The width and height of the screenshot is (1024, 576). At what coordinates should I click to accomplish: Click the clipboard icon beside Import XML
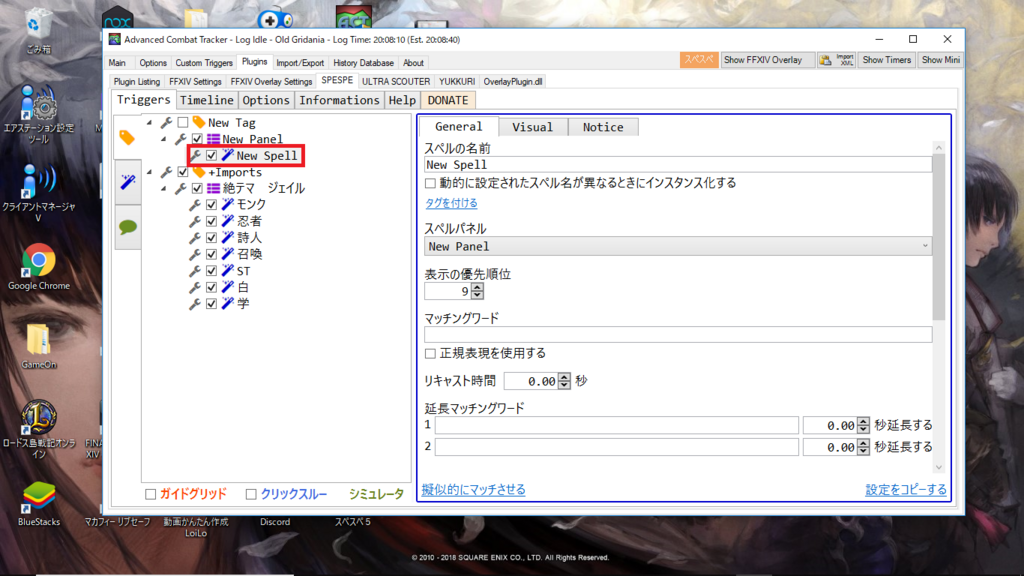(826, 60)
